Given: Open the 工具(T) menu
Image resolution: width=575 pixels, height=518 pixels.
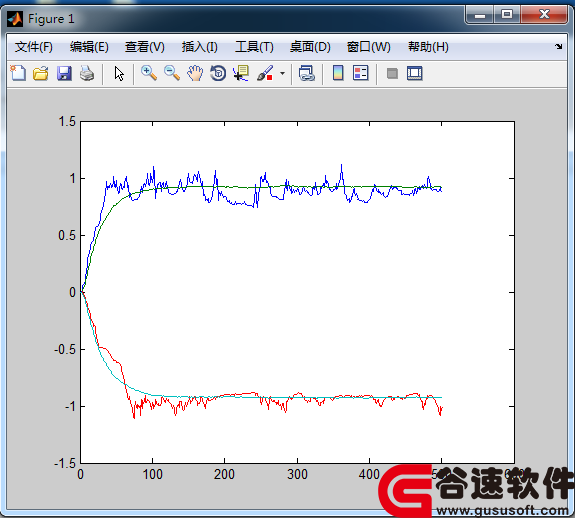Looking at the screenshot, I should click(254, 47).
